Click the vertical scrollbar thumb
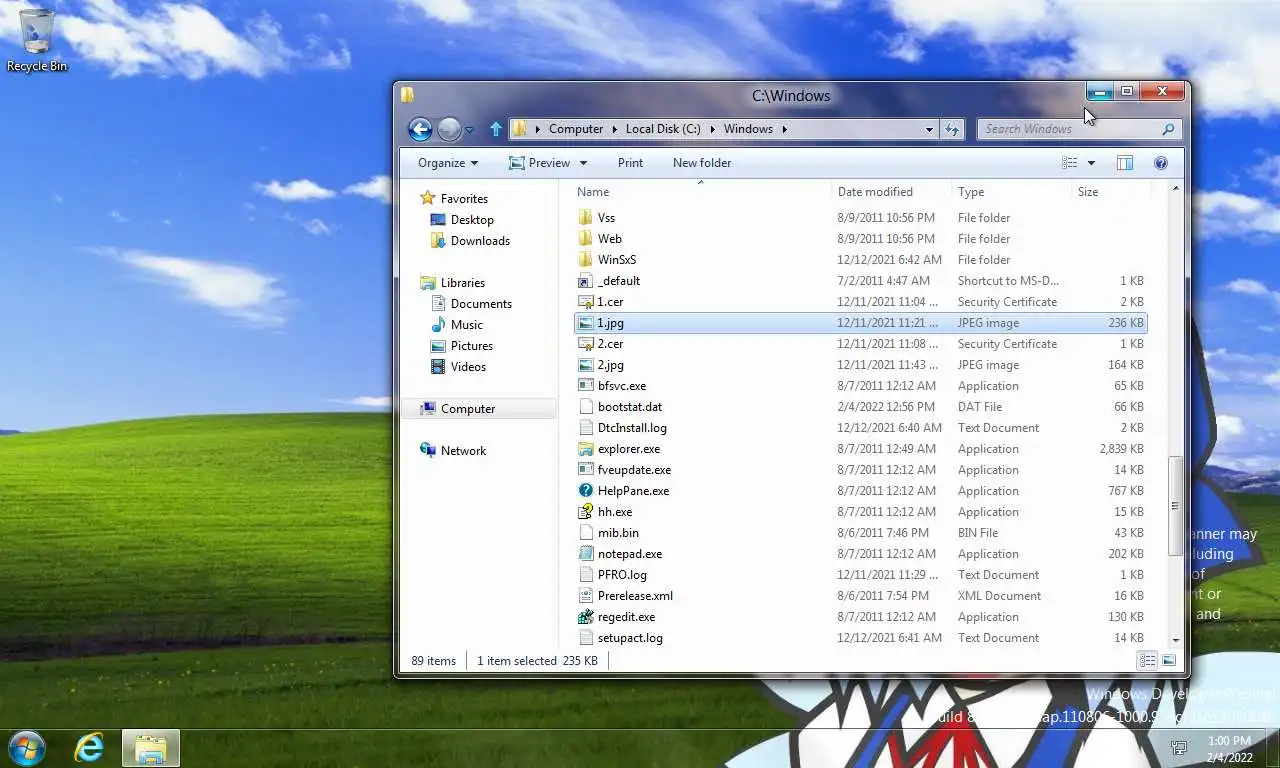The image size is (1280, 768). pos(1175,505)
